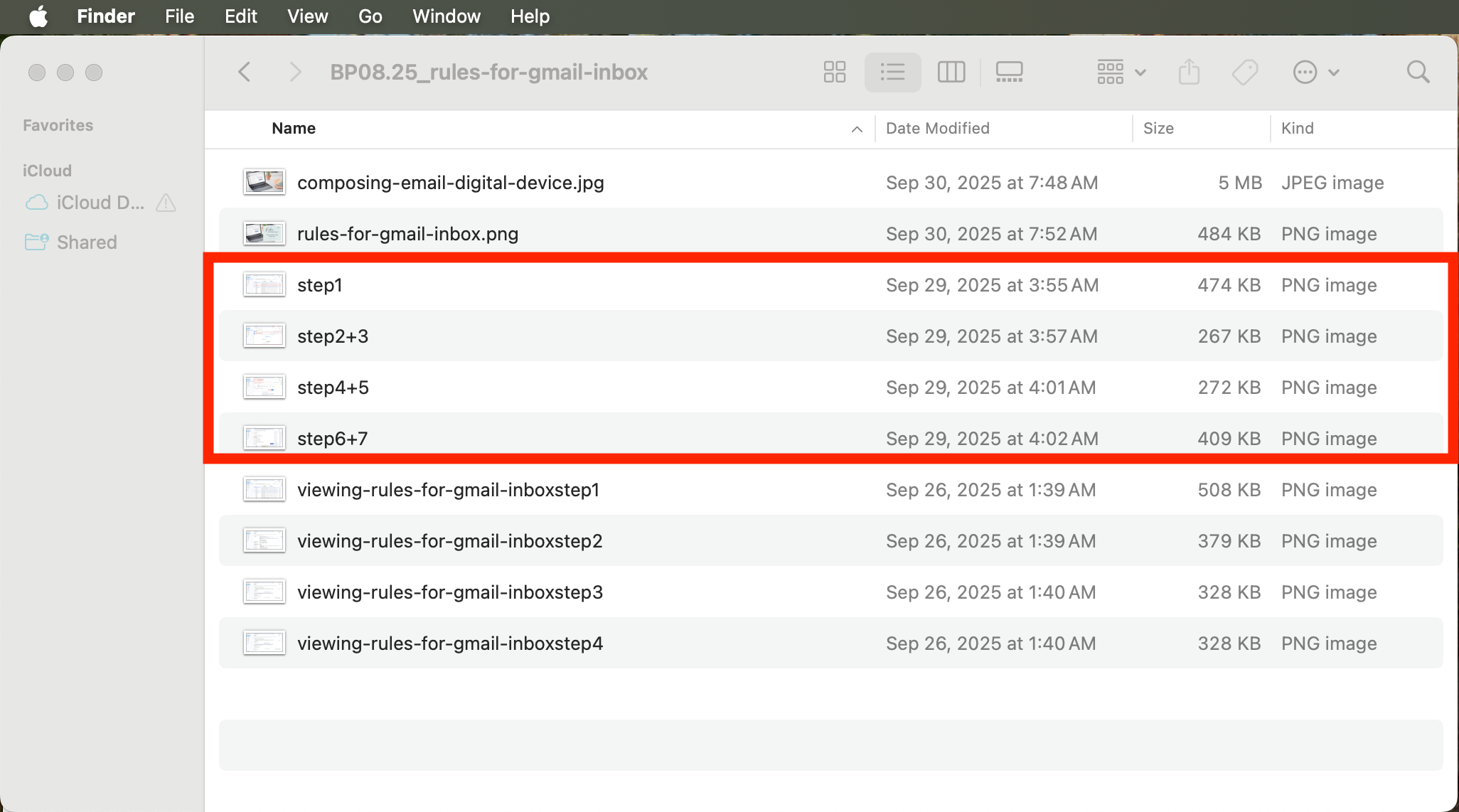Open the More actions ellipsis menu
Viewport: 1459px width, 812px height.
tap(1315, 72)
